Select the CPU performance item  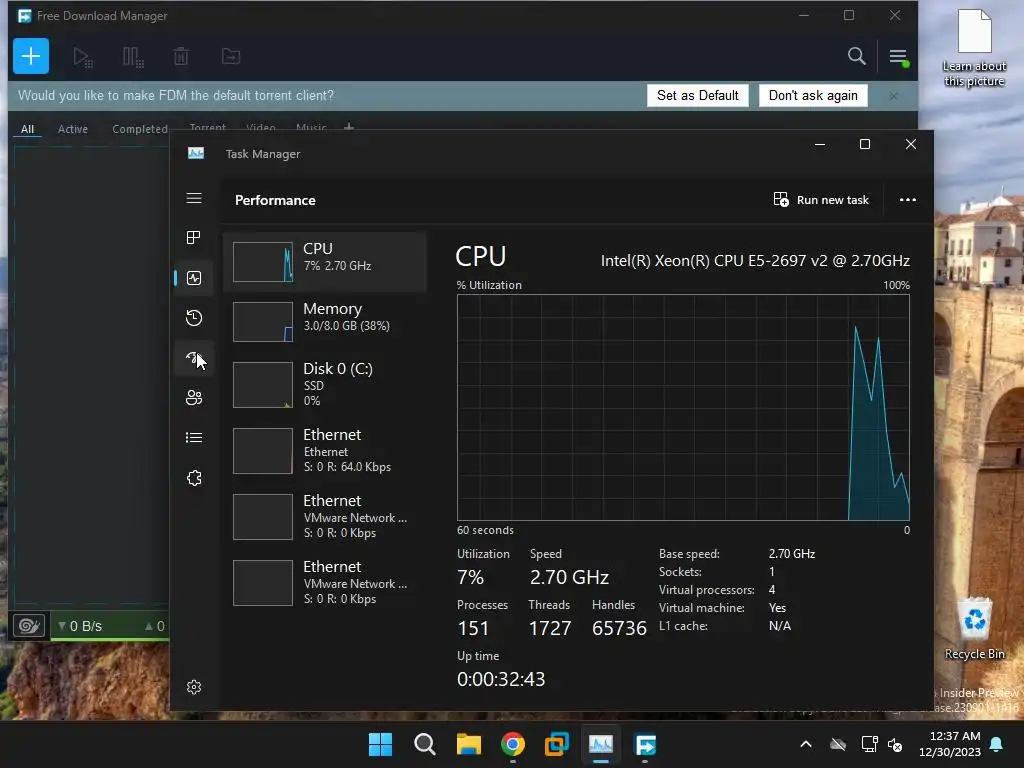tap(325, 261)
